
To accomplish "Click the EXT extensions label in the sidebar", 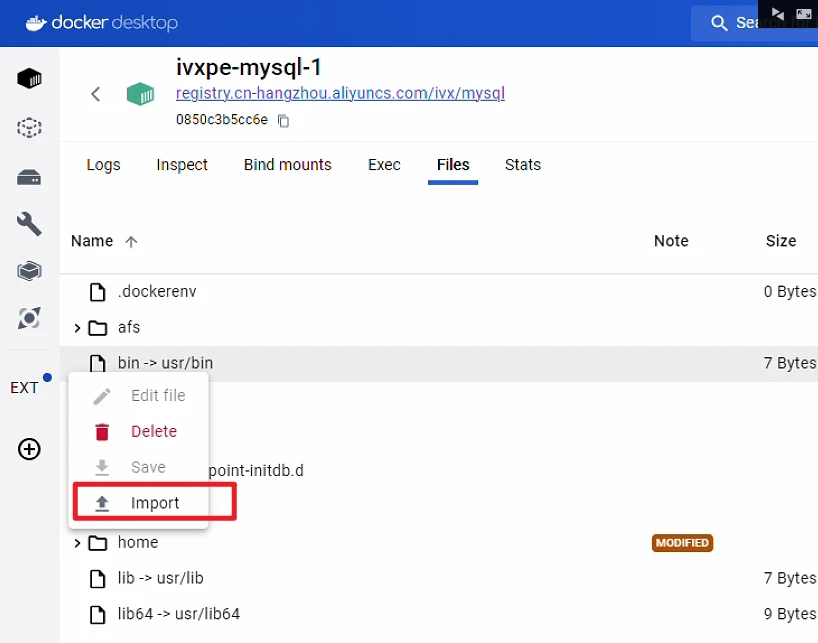I will [24, 387].
